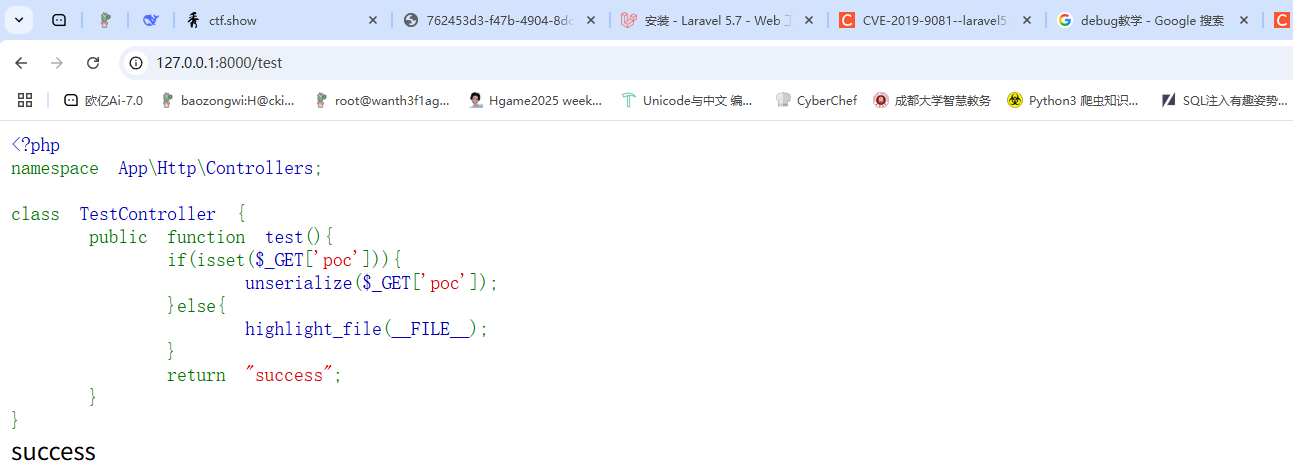Screen dimensions: 1293x475
Task: Open the Hgame2025 week bookmark
Action: (535, 100)
